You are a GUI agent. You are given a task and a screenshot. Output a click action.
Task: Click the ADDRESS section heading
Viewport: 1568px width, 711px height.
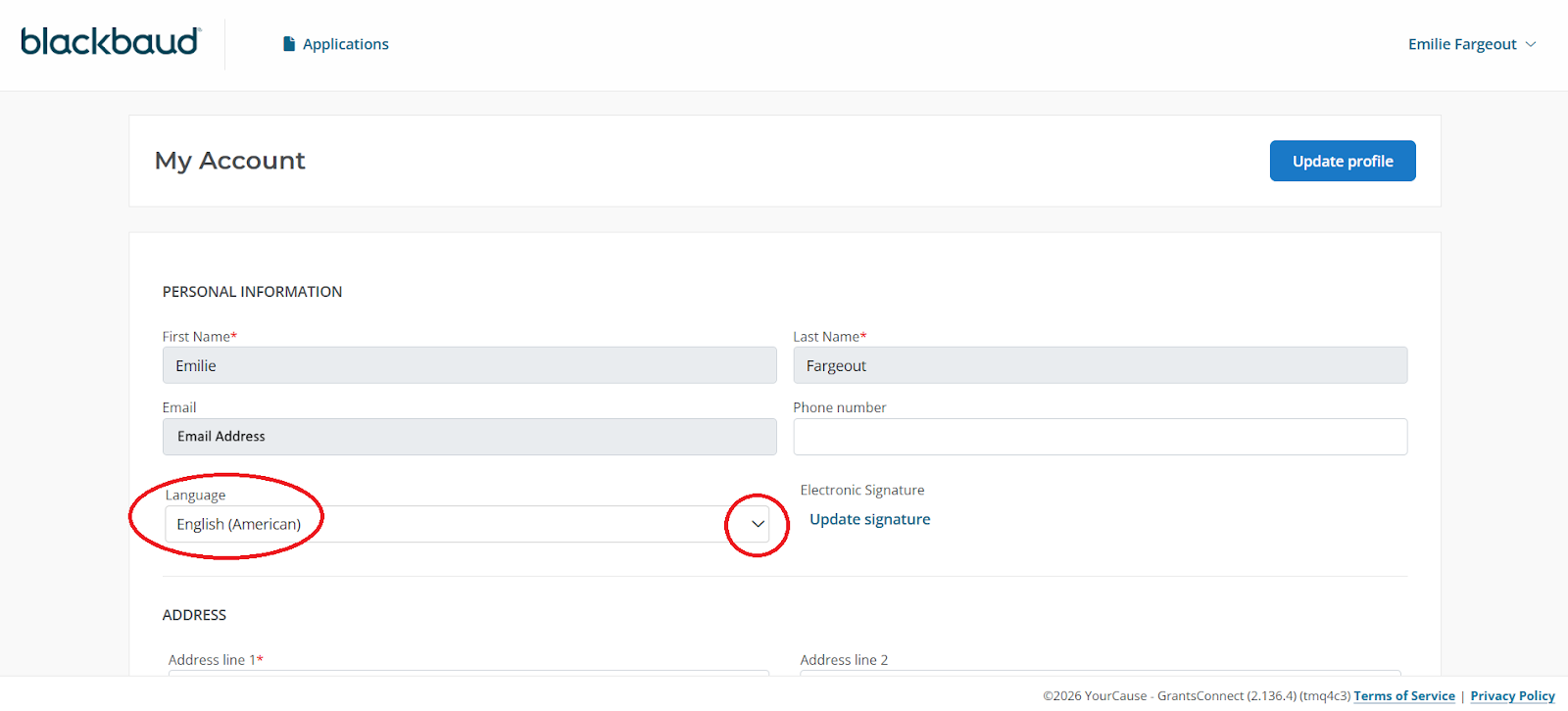[194, 615]
